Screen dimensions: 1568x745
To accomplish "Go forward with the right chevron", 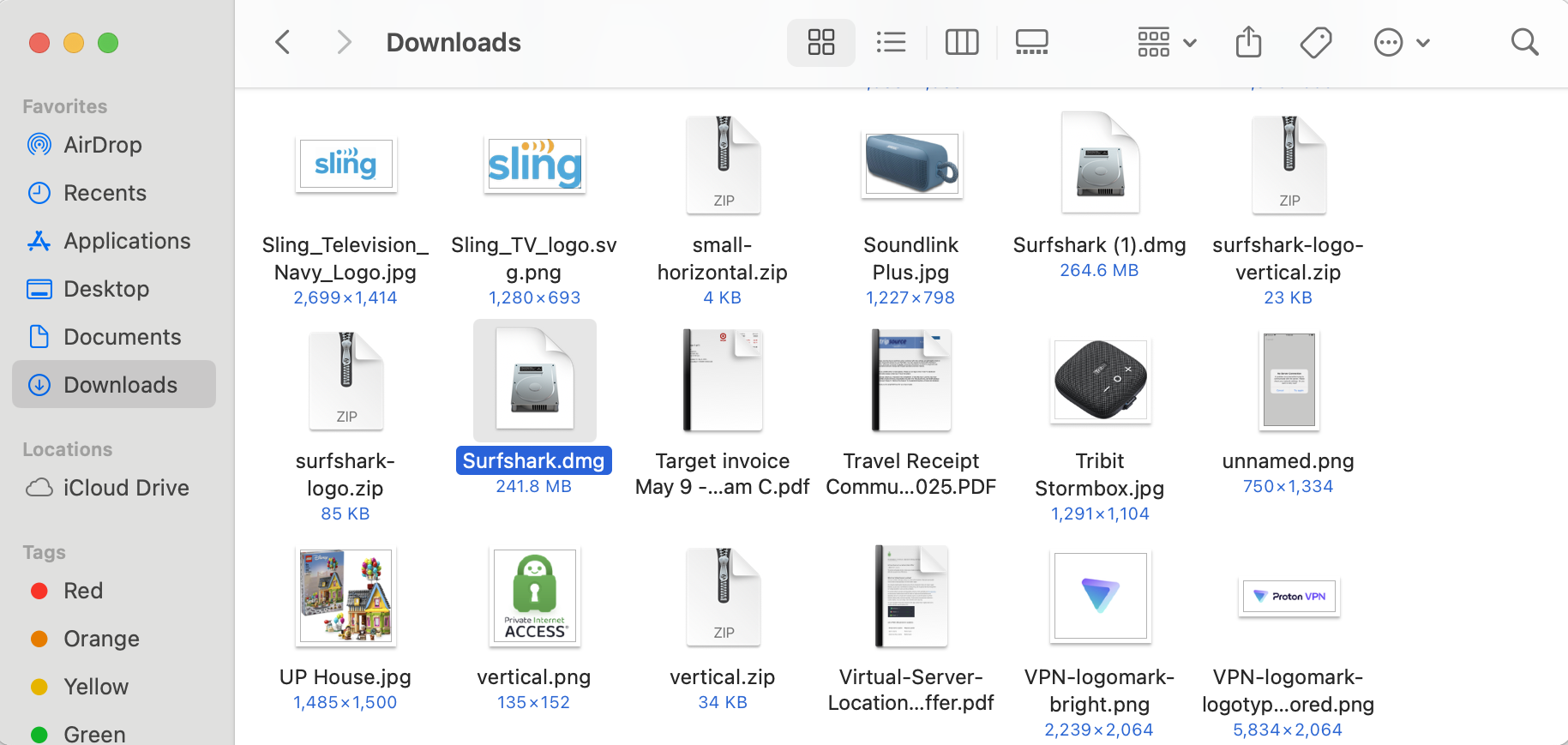I will pos(344,42).
